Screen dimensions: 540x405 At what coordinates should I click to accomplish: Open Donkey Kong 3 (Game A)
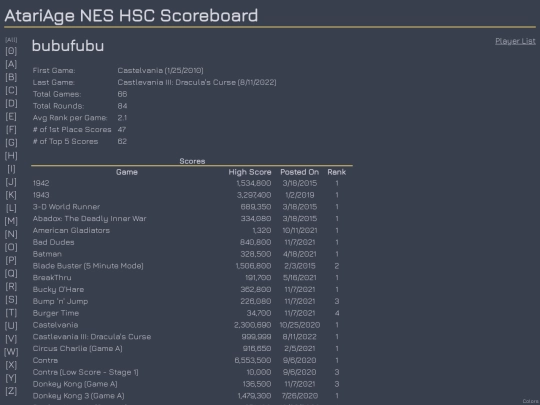point(79,396)
